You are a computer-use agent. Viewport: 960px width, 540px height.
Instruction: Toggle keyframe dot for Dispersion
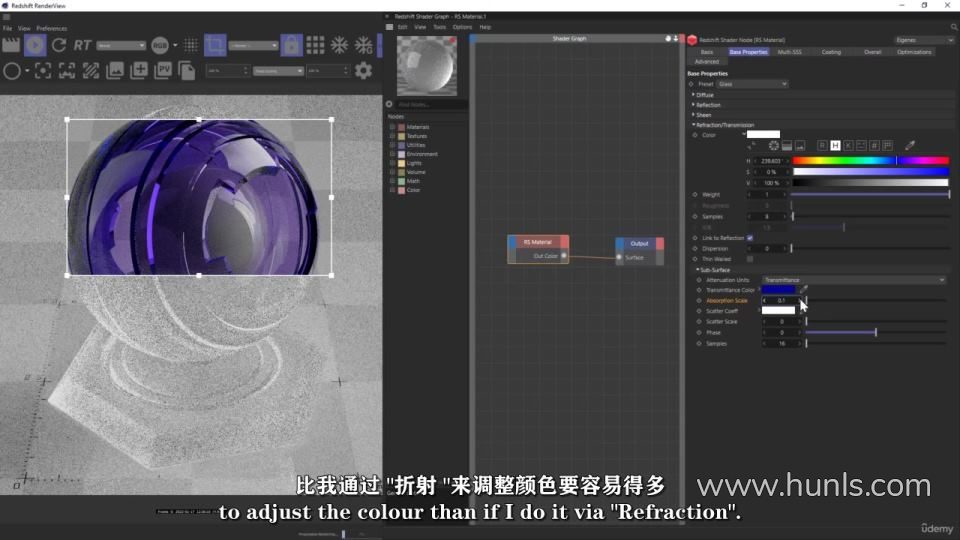pos(695,249)
